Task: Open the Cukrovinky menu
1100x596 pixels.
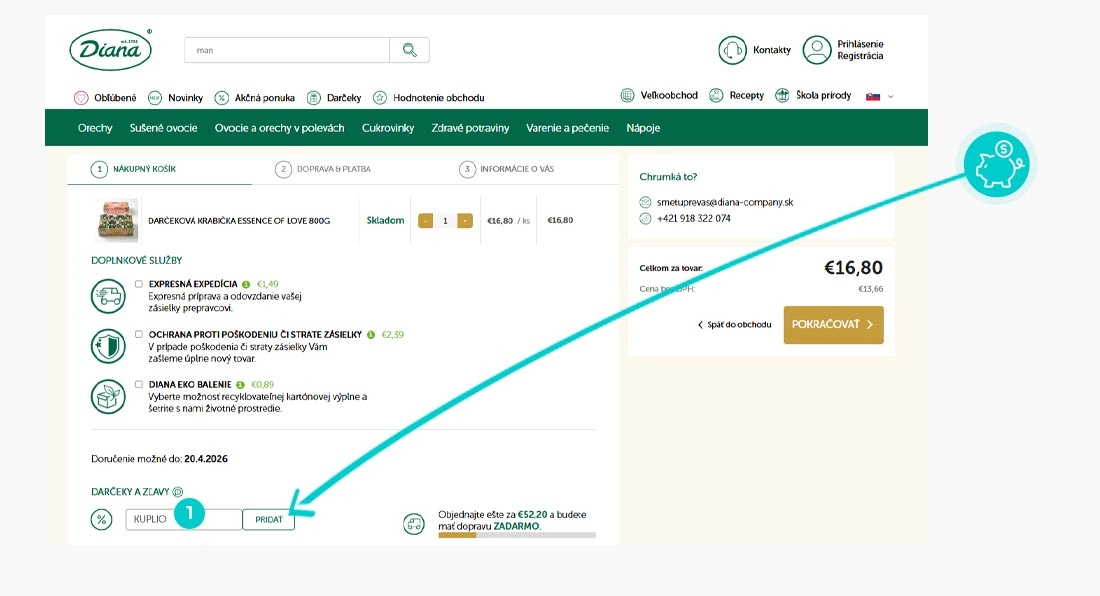Action: coord(388,128)
